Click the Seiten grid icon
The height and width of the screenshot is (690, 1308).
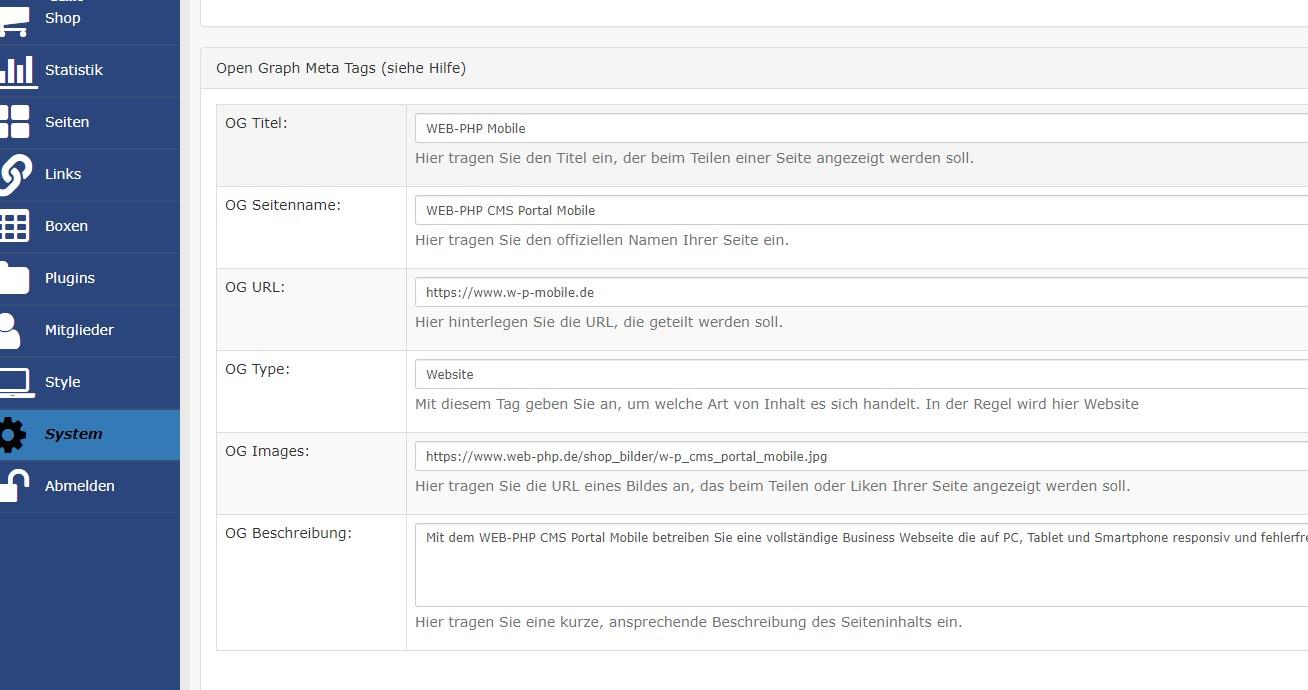pos(14,122)
